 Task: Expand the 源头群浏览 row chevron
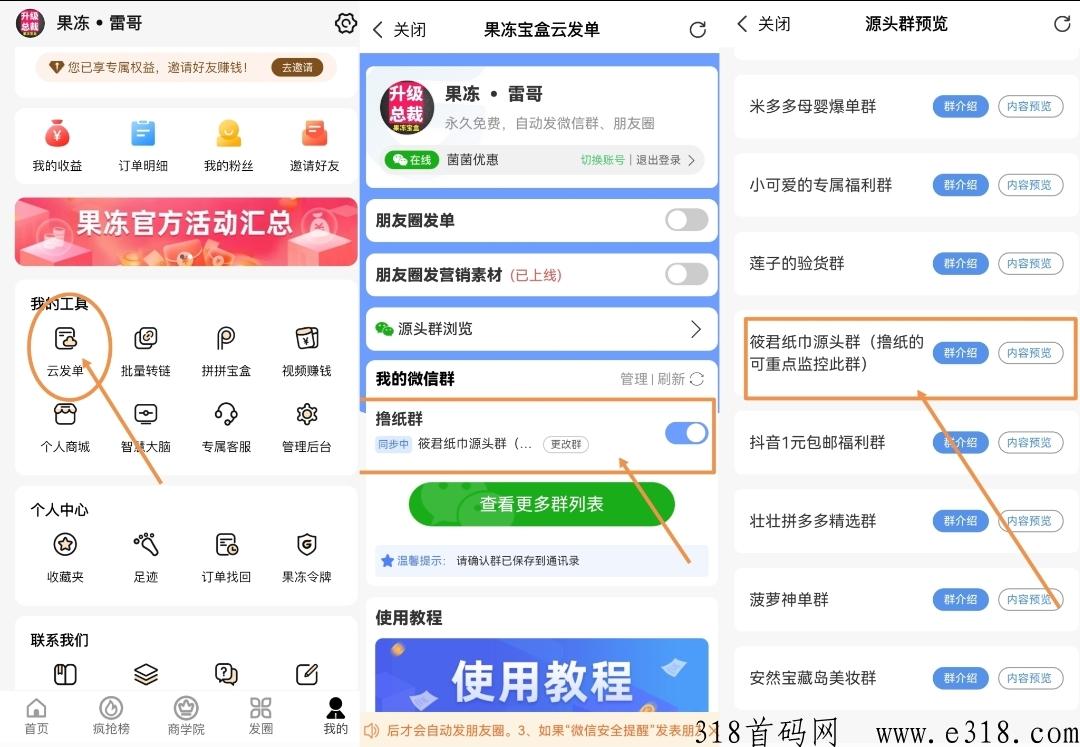coord(696,329)
